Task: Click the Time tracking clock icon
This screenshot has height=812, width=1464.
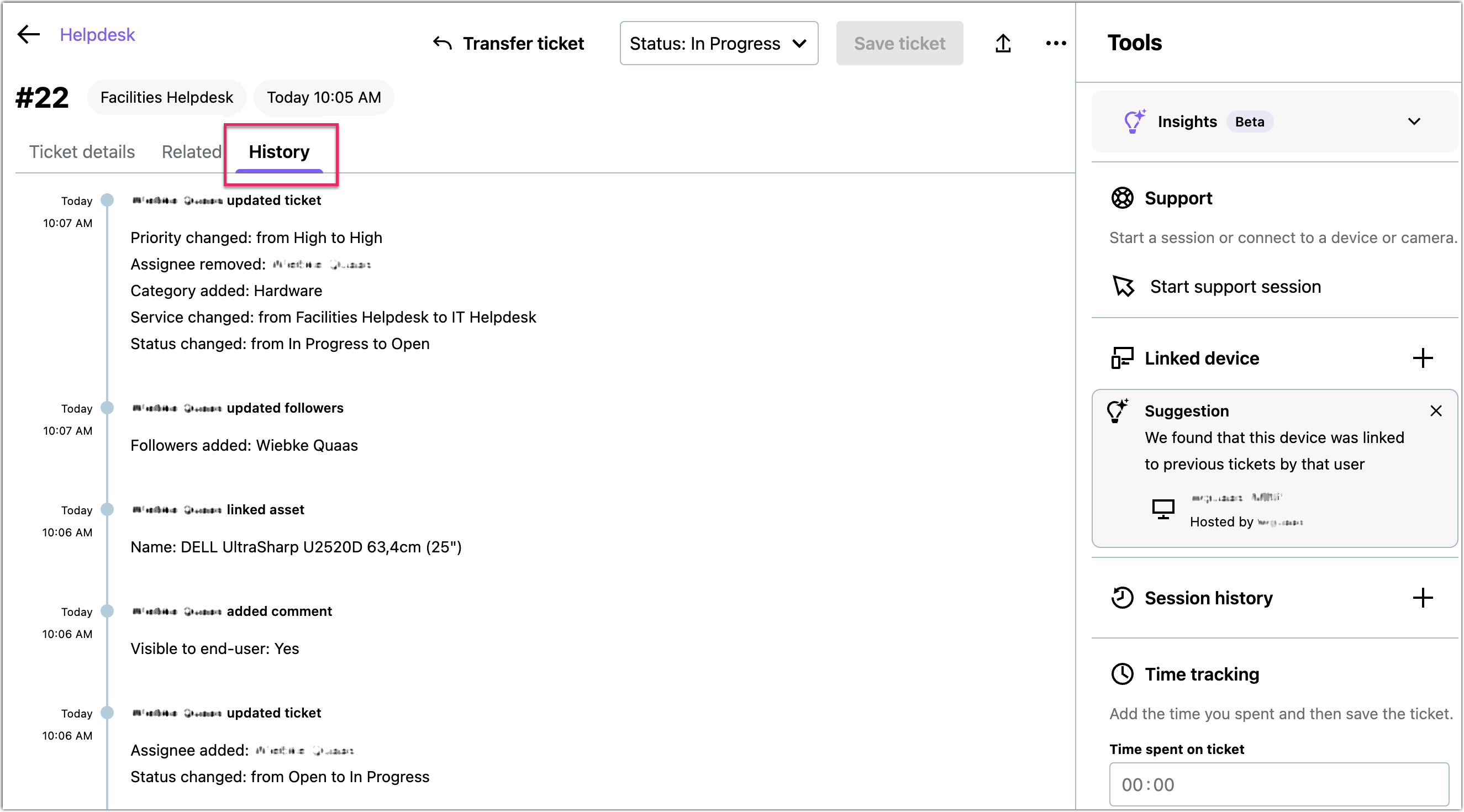Action: click(1122, 674)
